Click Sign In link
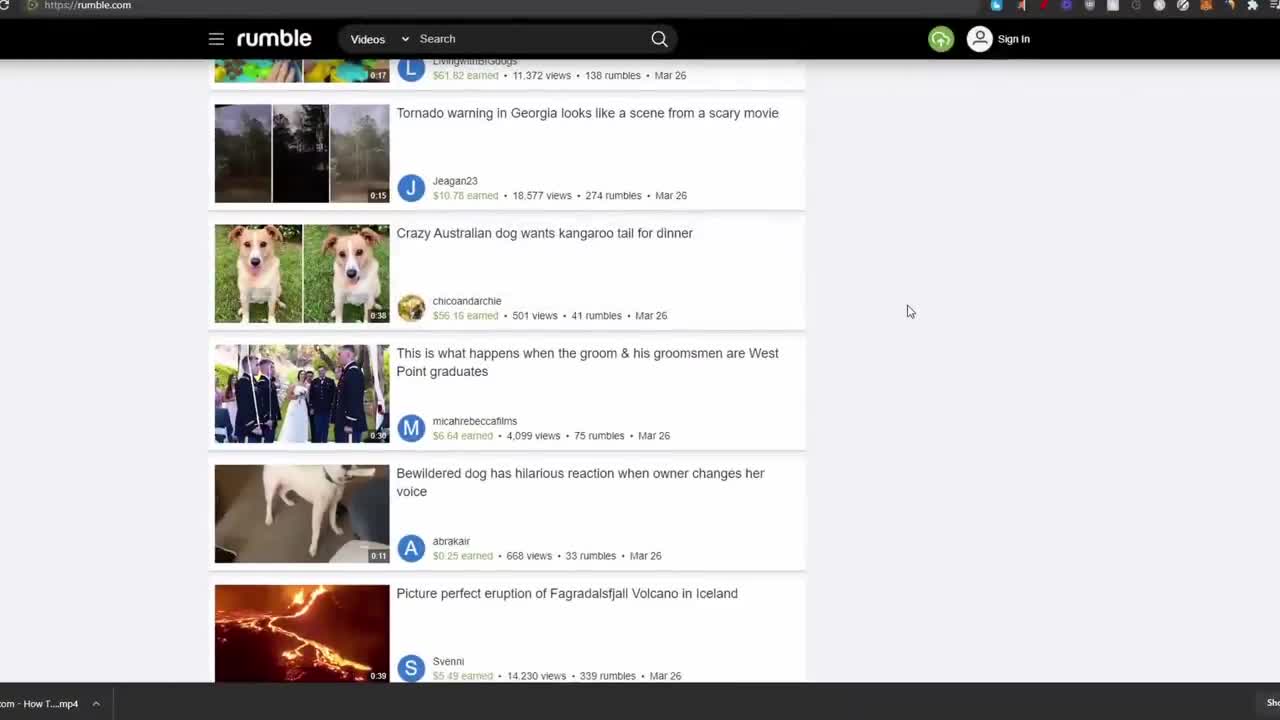 1013,39
